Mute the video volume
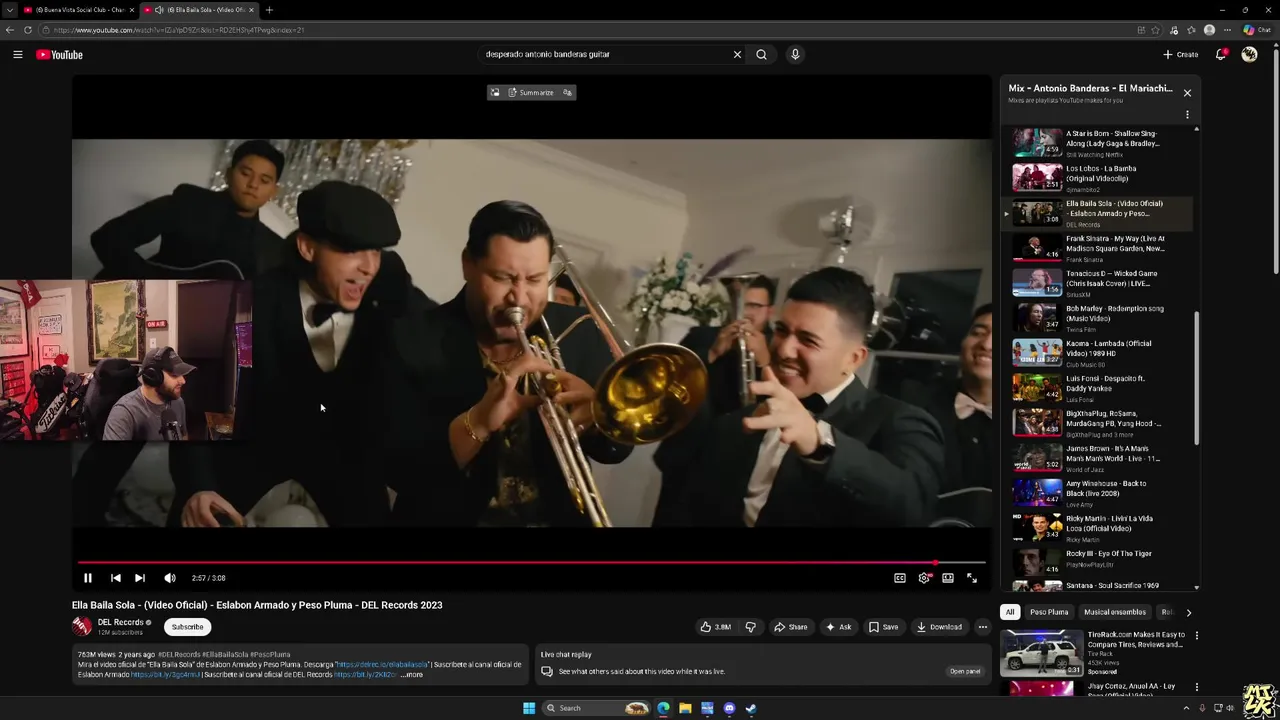This screenshot has width=1280, height=720. point(170,578)
